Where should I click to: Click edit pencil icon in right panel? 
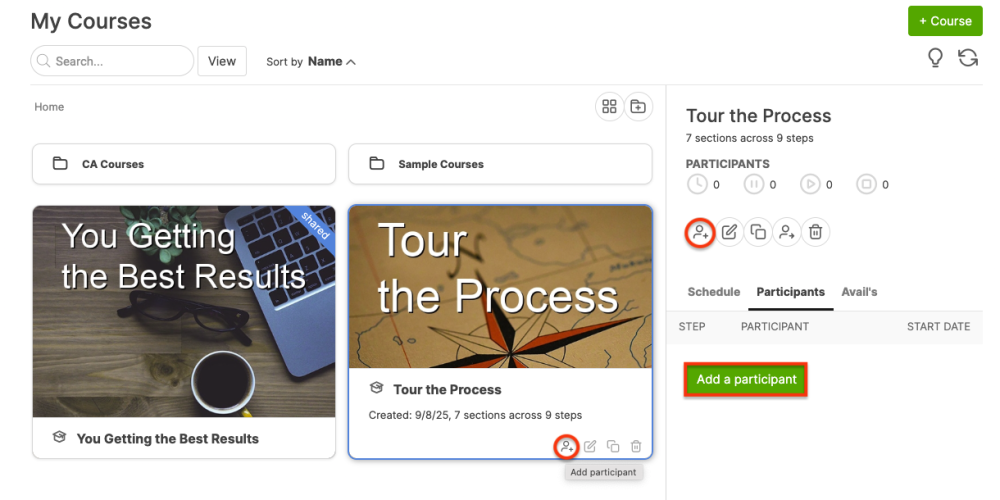[729, 232]
